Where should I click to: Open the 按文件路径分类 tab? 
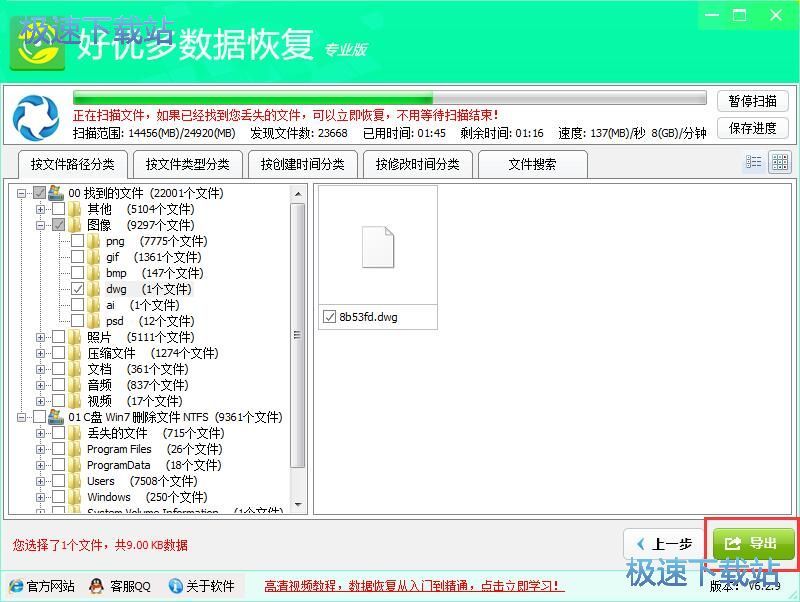72,164
